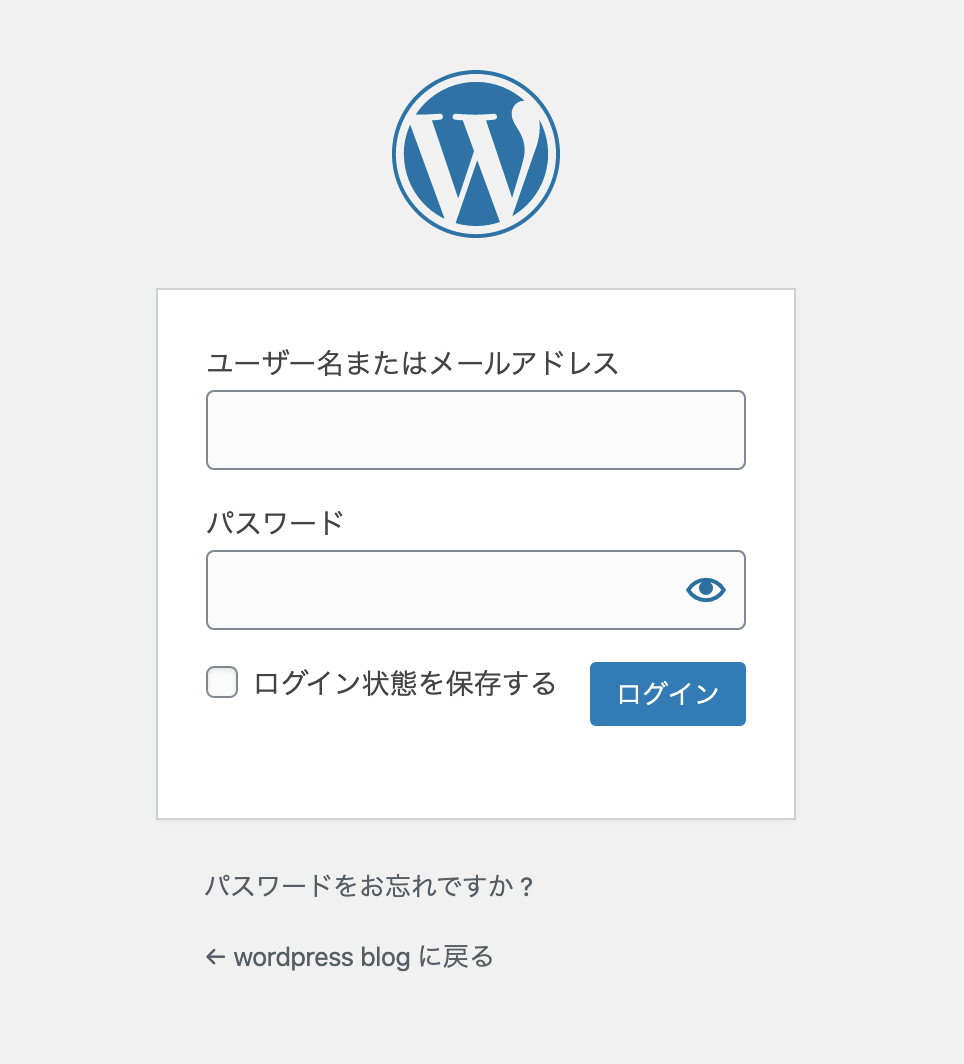Focus the empty username box above パスワード
This screenshot has height=1064, width=964.
tap(476, 430)
